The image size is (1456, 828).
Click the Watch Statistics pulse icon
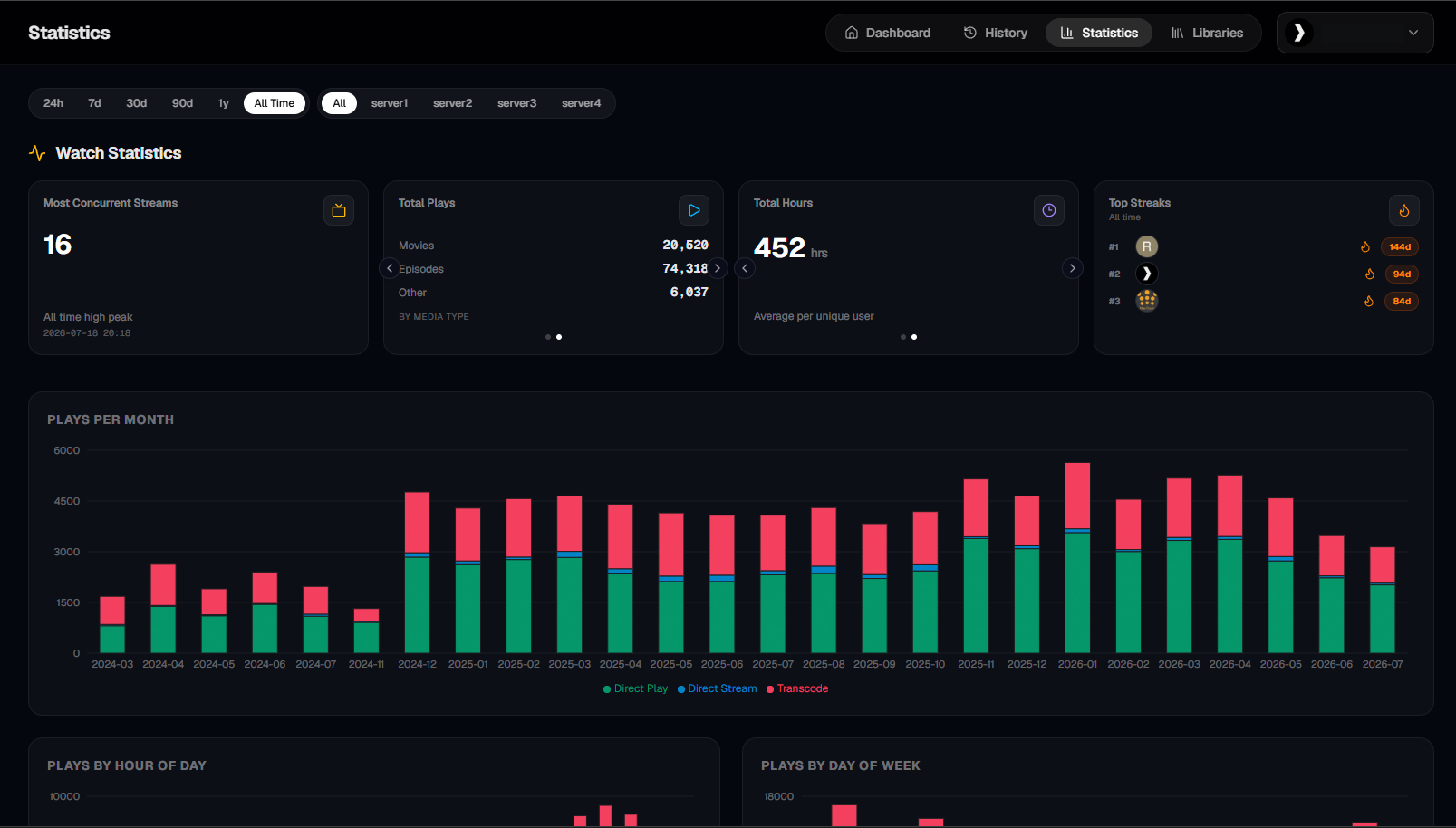[37, 153]
